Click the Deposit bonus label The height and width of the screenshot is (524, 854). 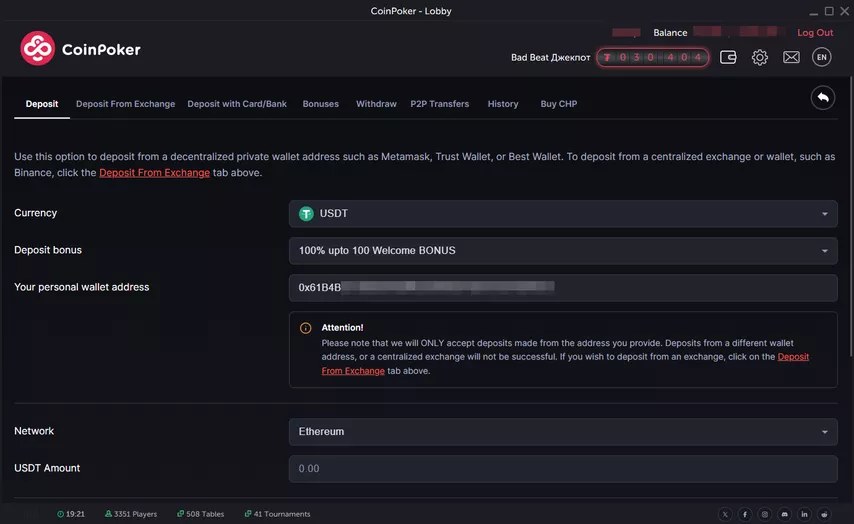48,250
